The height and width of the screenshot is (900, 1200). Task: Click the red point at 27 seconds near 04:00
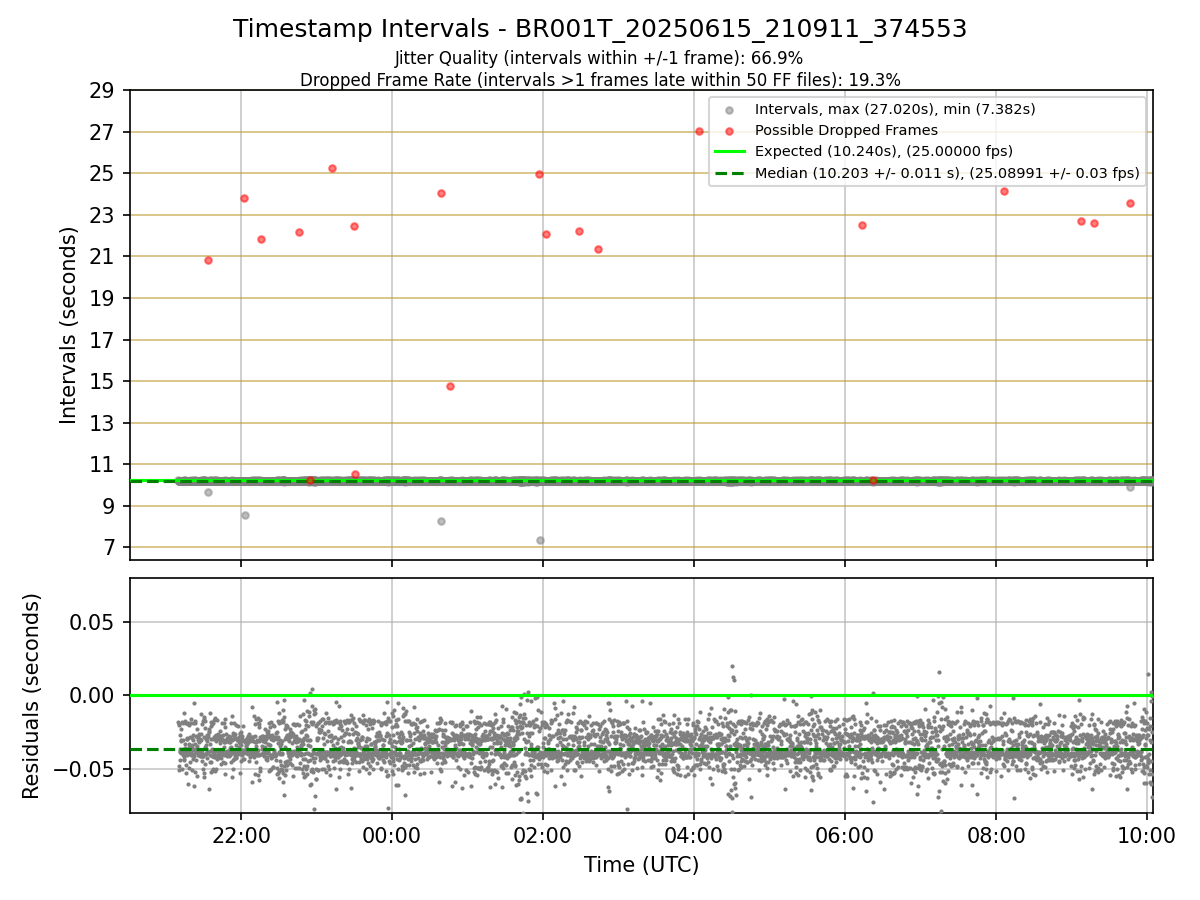(x=699, y=131)
